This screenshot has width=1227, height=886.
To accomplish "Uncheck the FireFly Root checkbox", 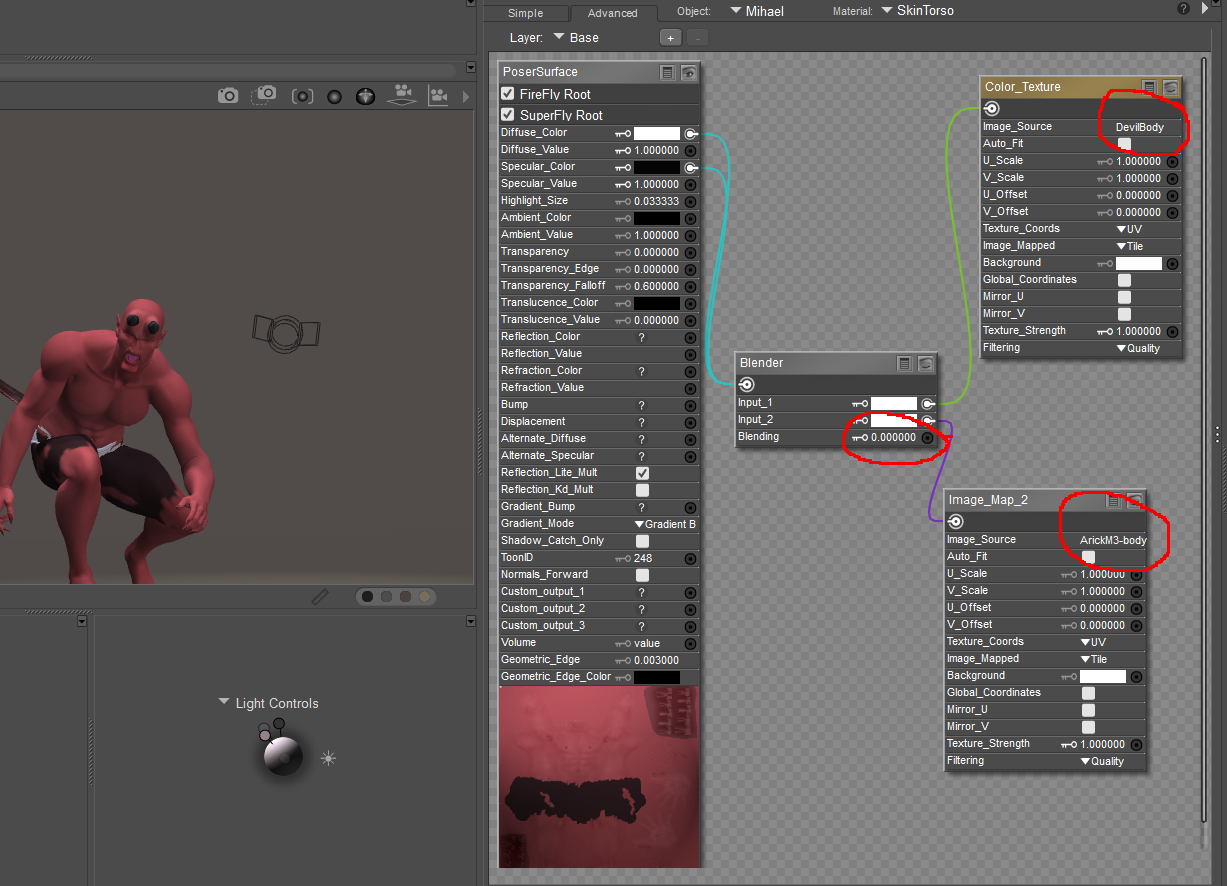I will tap(508, 93).
